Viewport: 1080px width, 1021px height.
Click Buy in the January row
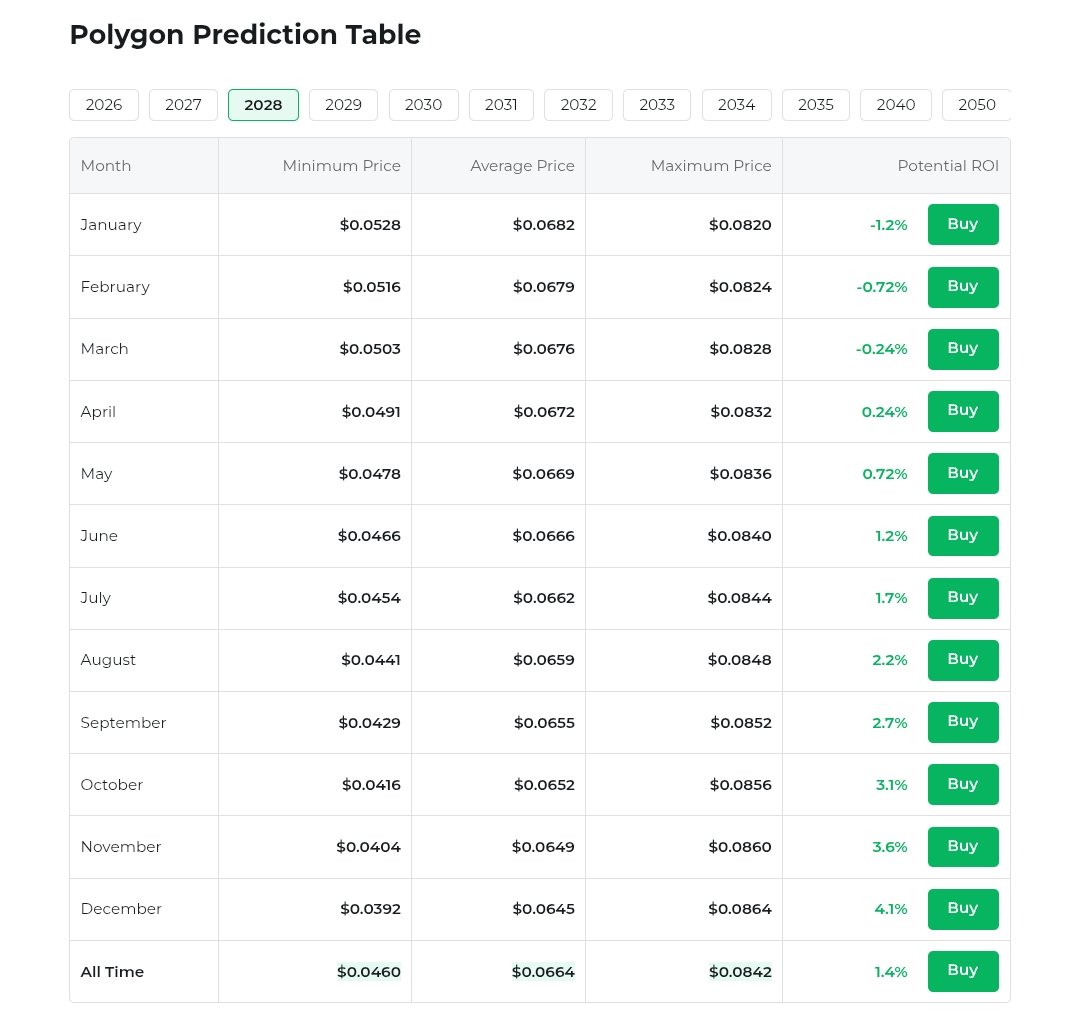click(962, 224)
